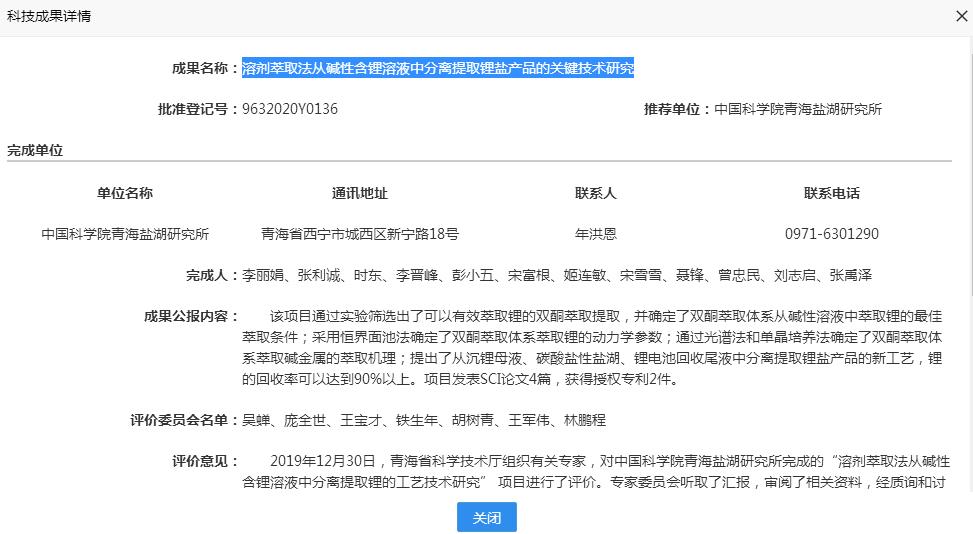Click the 成果公报内容 label
This screenshot has height=534, width=973.
(191, 316)
